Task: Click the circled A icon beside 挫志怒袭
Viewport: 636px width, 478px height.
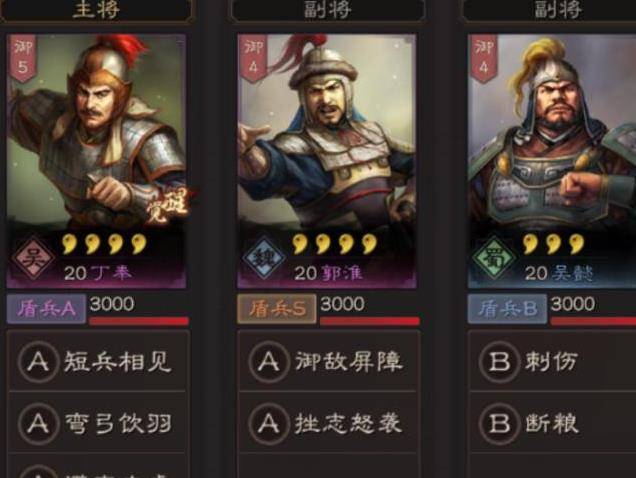Action: [269, 424]
